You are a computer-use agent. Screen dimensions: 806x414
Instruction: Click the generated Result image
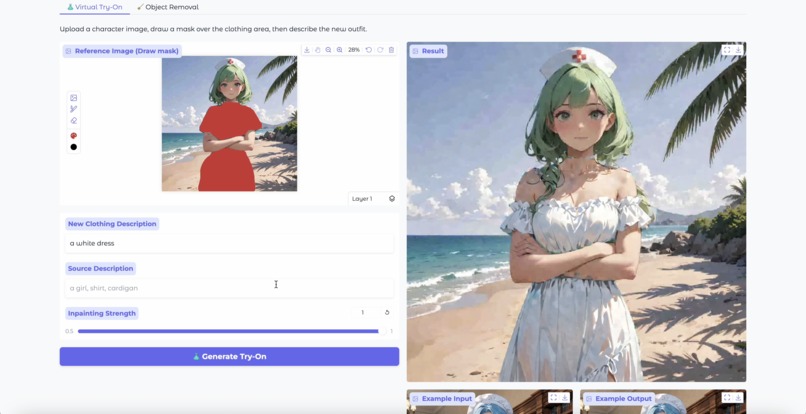[x=576, y=212]
